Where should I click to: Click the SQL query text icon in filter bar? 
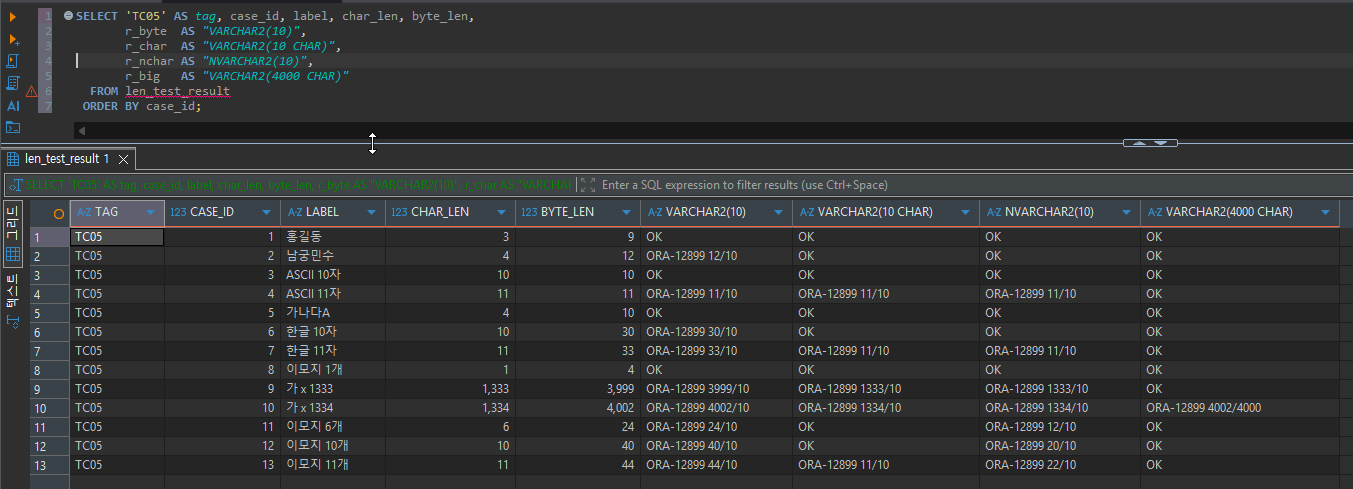(15, 185)
